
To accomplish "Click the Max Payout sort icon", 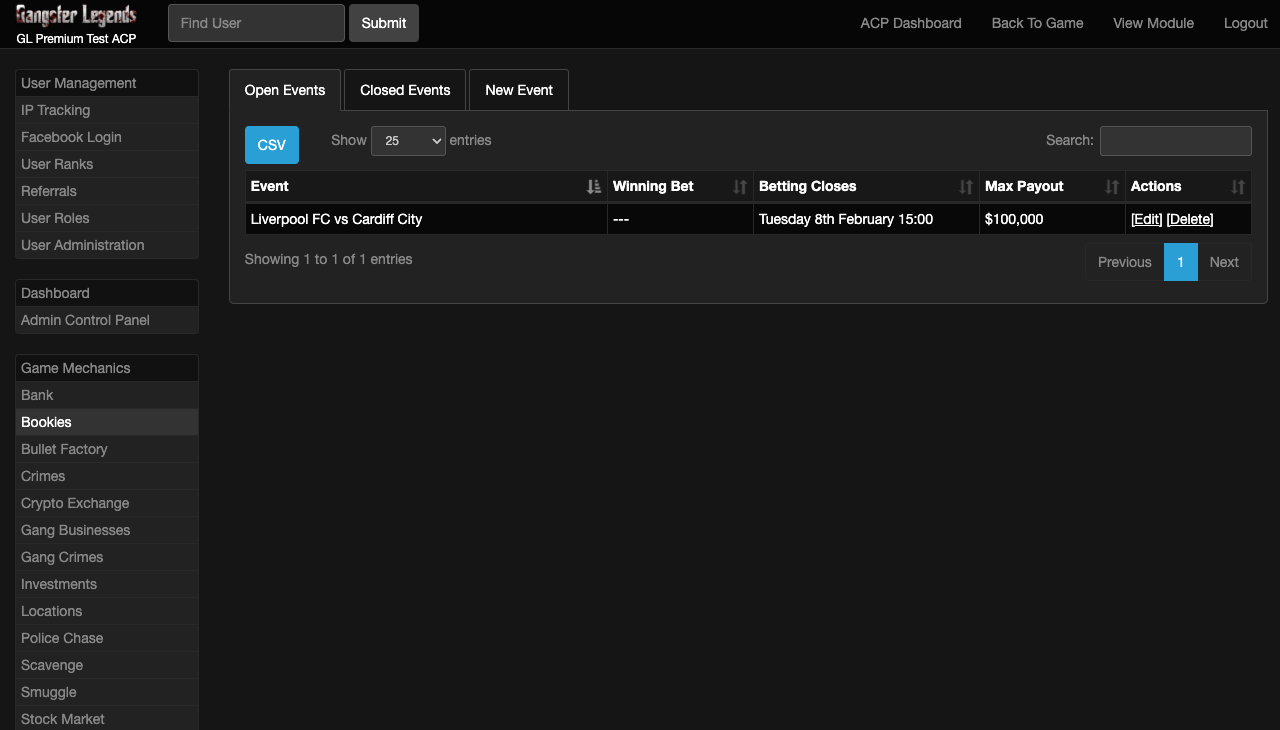I will tap(1111, 187).
